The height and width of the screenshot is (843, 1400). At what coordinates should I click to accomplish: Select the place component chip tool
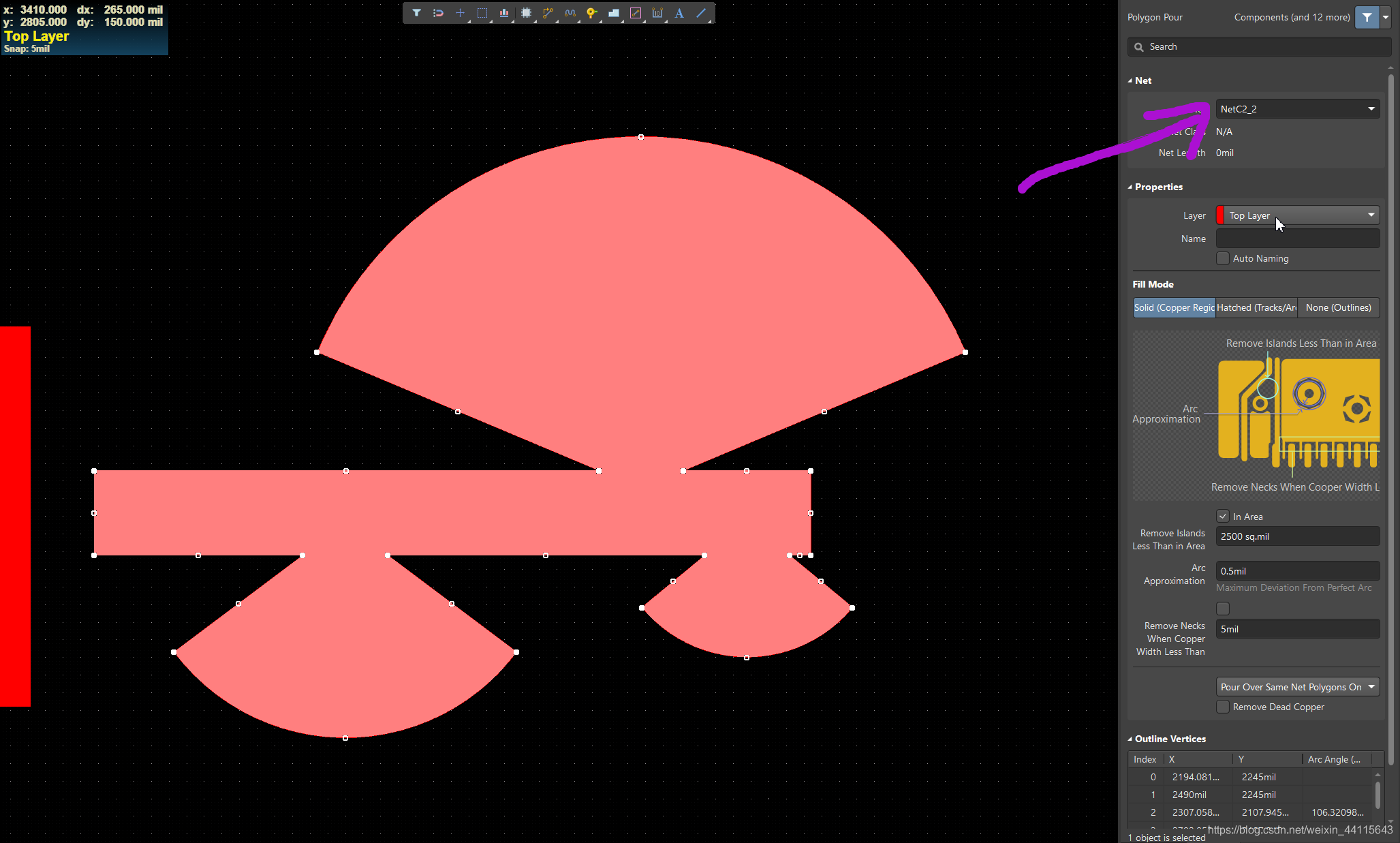click(526, 13)
